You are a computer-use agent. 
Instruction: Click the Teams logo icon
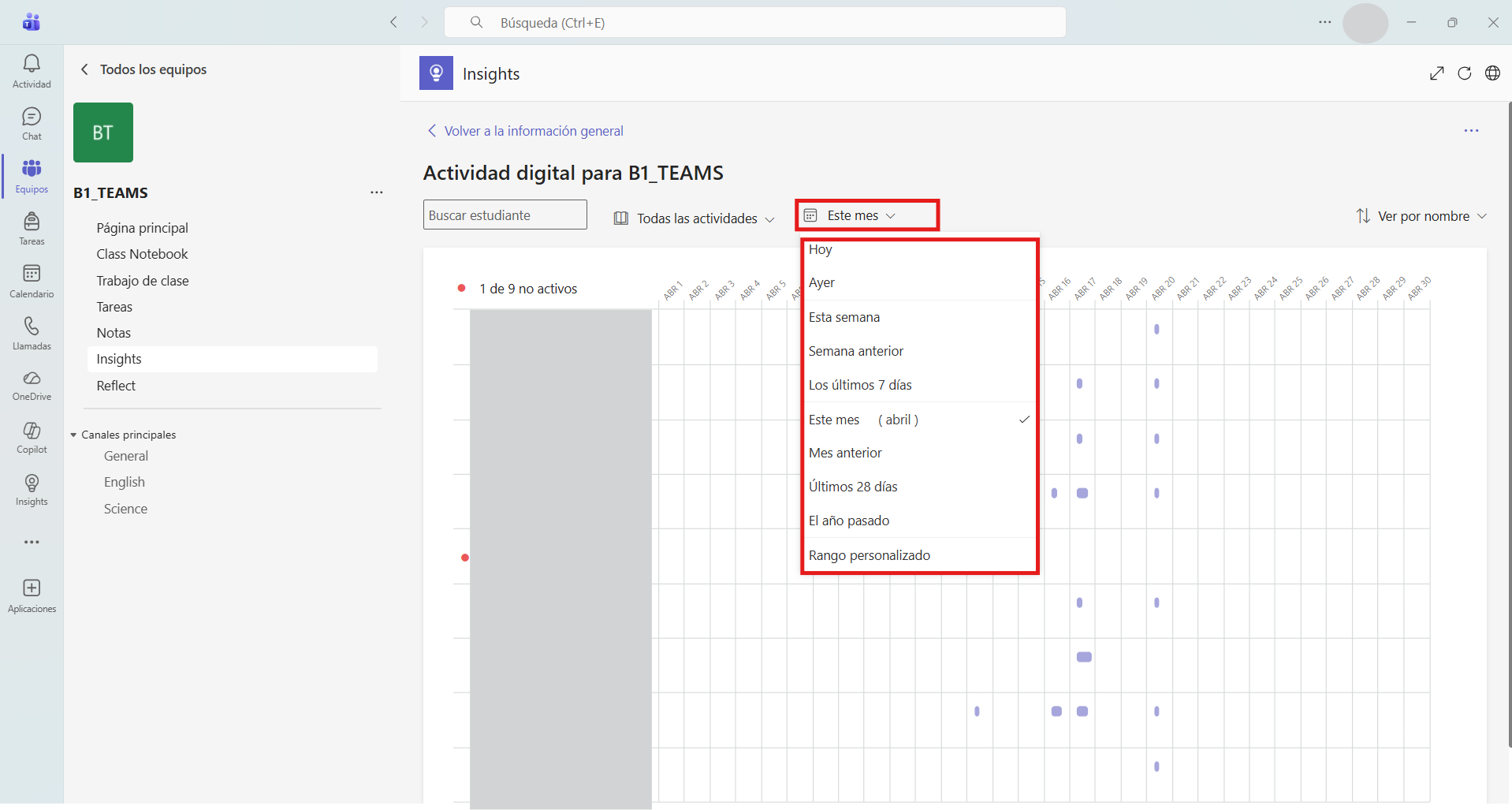(x=32, y=22)
